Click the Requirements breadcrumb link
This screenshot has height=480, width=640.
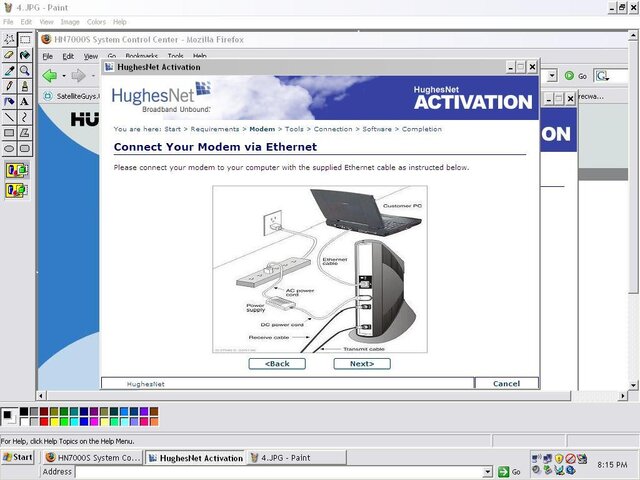click(215, 129)
